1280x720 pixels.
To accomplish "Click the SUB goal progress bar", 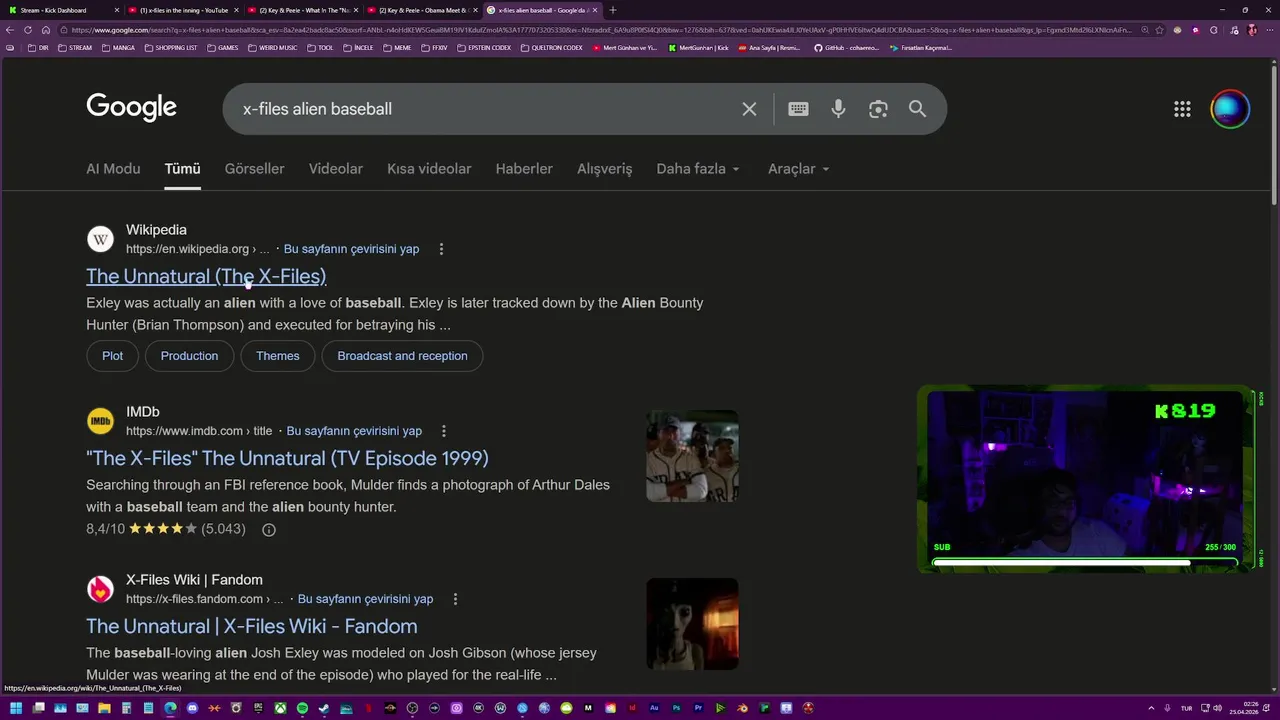I will 1084,562.
